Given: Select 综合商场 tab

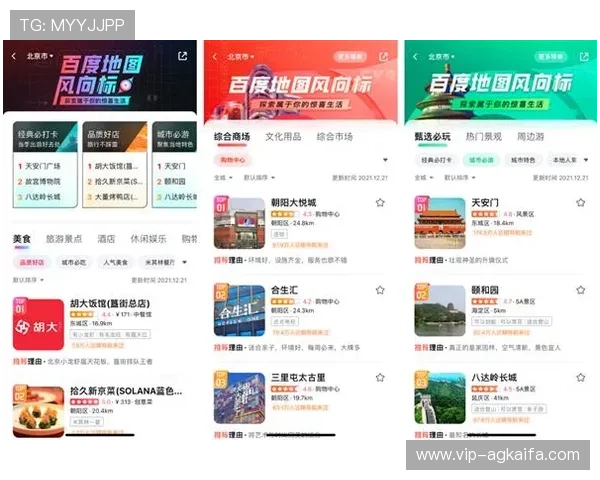Looking at the screenshot, I should click(232, 137).
